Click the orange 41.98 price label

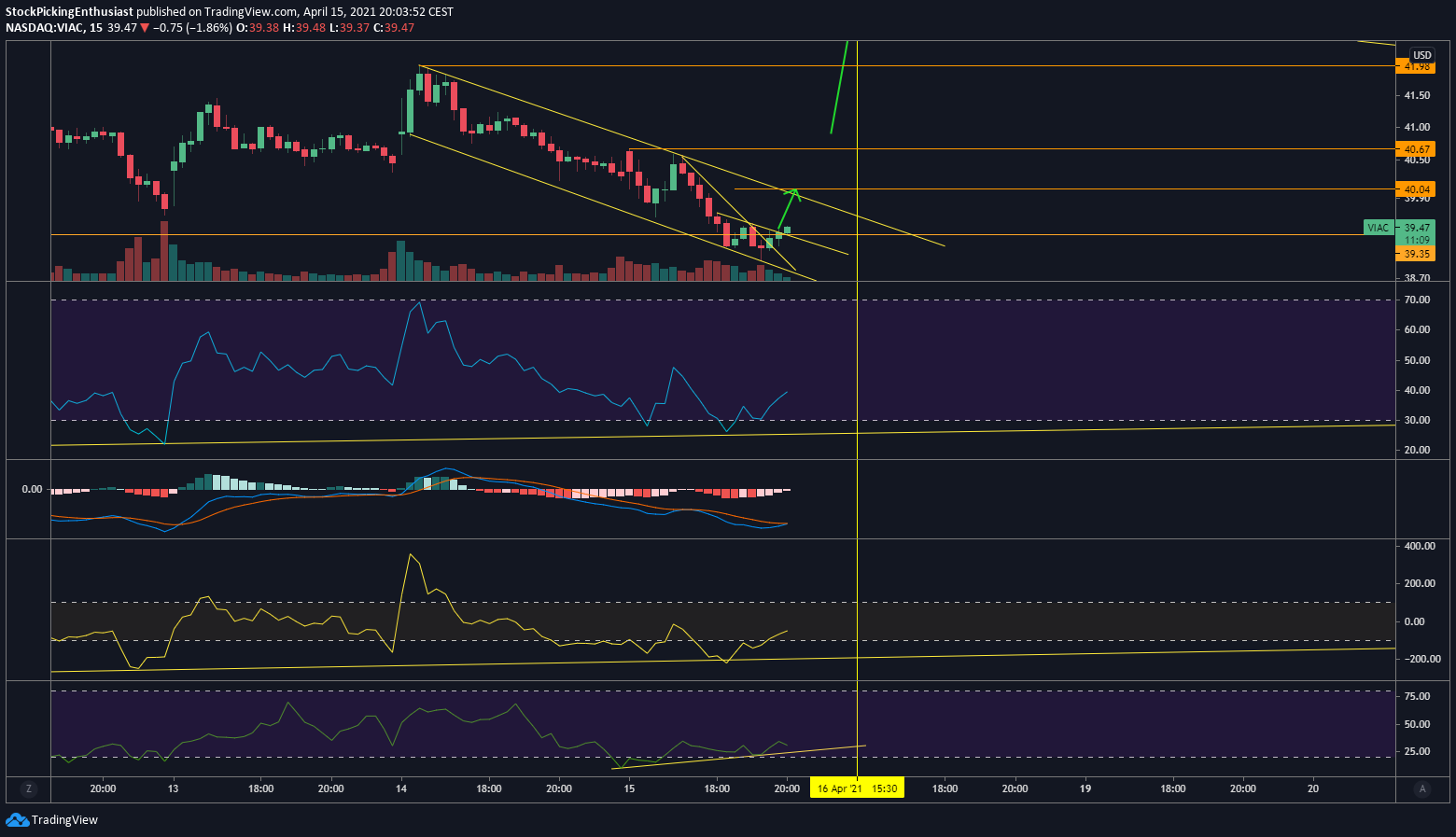coord(1415,66)
